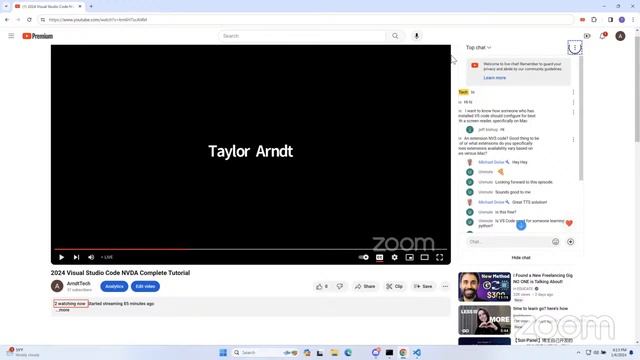This screenshot has width=640, height=360.
Task: Send a heart reaction in chat
Action: (569, 223)
